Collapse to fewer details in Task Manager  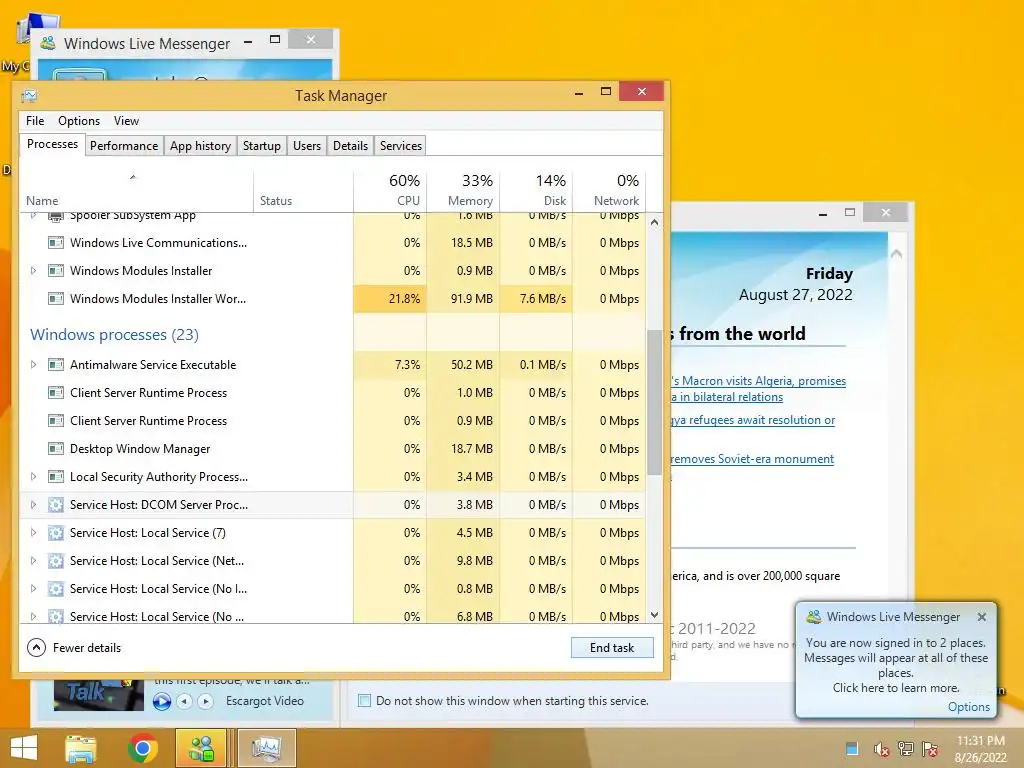click(x=74, y=648)
